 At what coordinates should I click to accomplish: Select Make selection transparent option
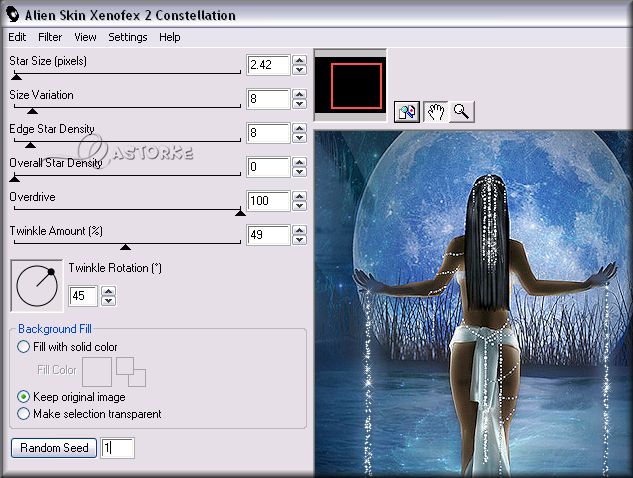click(x=89, y=414)
